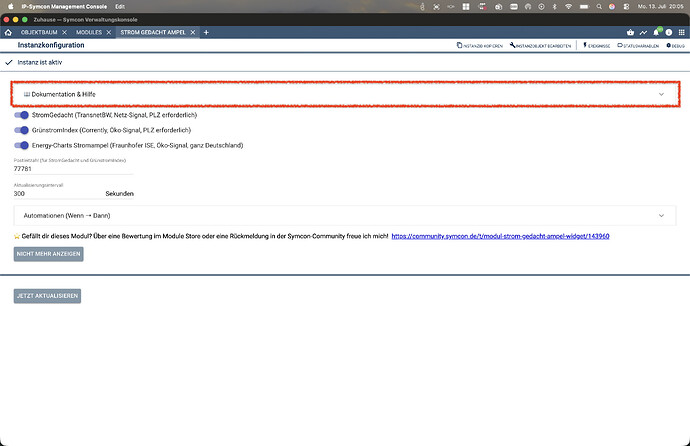
Task: Click the info circle icon in header
Action: (669, 32)
